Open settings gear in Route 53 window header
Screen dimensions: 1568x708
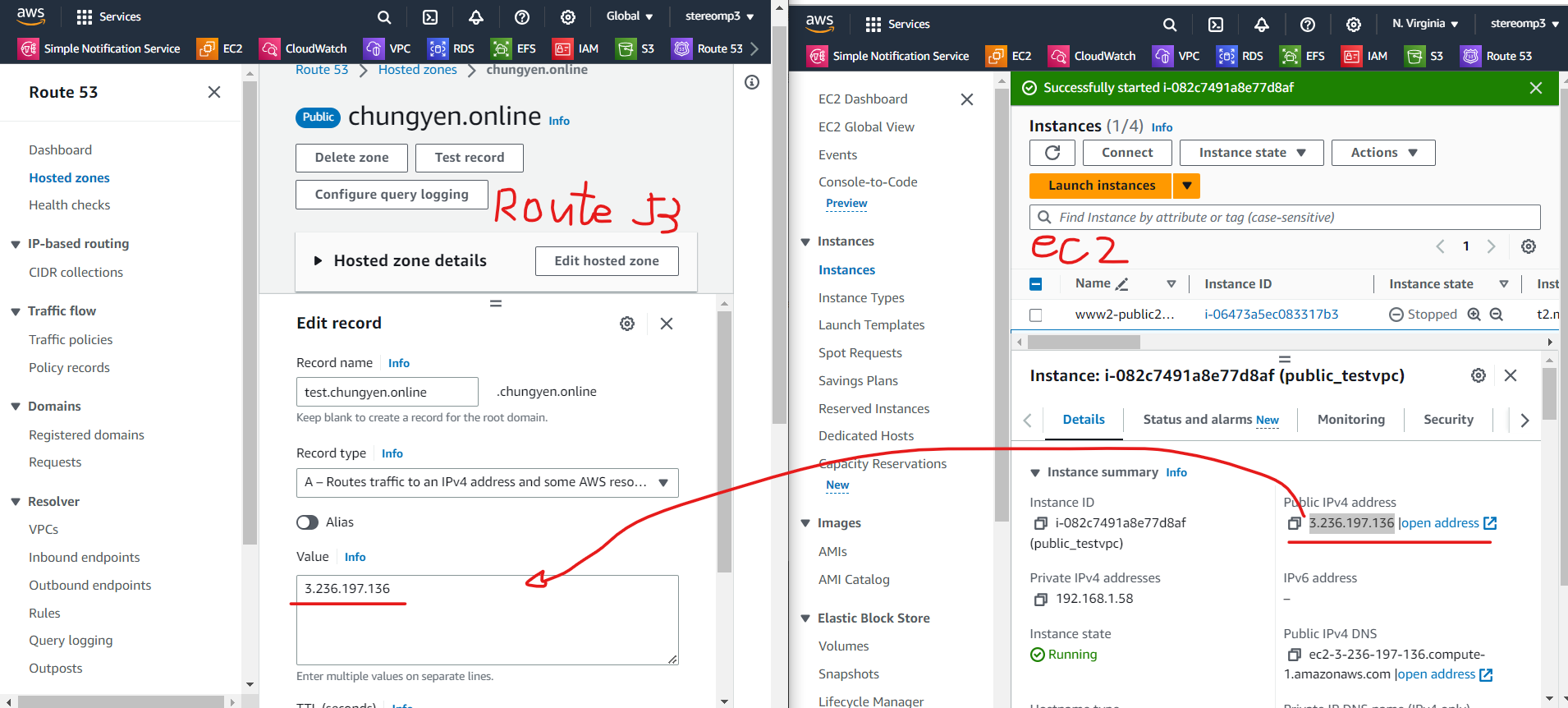click(568, 16)
